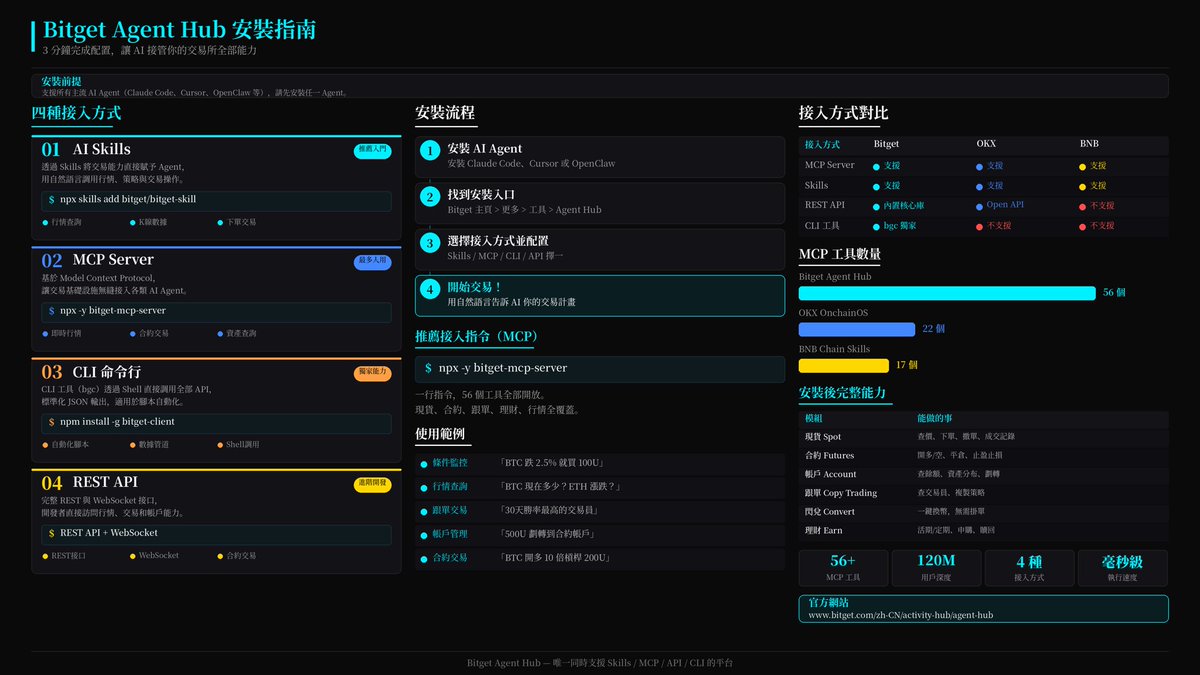This screenshot has width=1200, height=675.
Task: Open the www.bitget.com agent-hub website link
Action: click(x=900, y=616)
